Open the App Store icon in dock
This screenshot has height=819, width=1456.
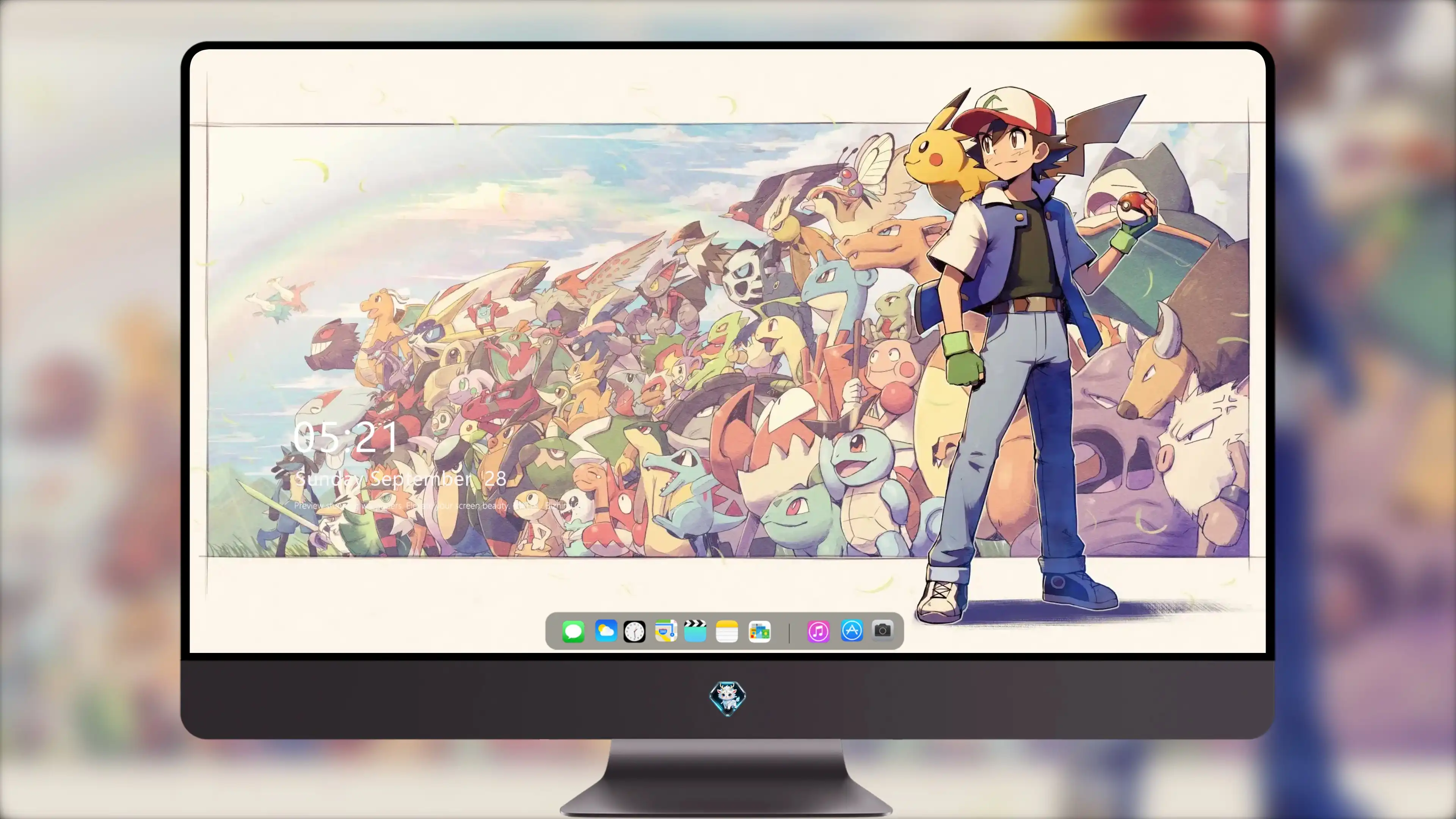pyautogui.click(x=851, y=630)
